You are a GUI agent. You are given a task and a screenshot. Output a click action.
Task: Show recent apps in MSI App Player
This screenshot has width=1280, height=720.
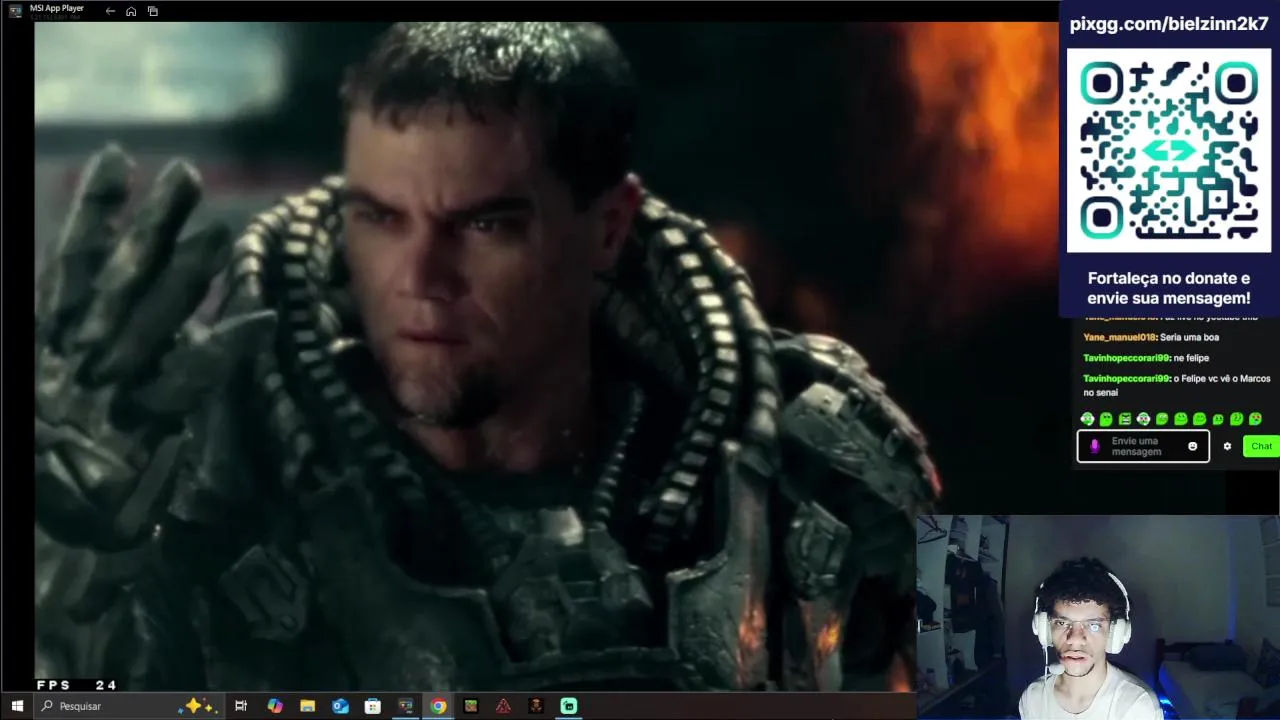pos(153,11)
